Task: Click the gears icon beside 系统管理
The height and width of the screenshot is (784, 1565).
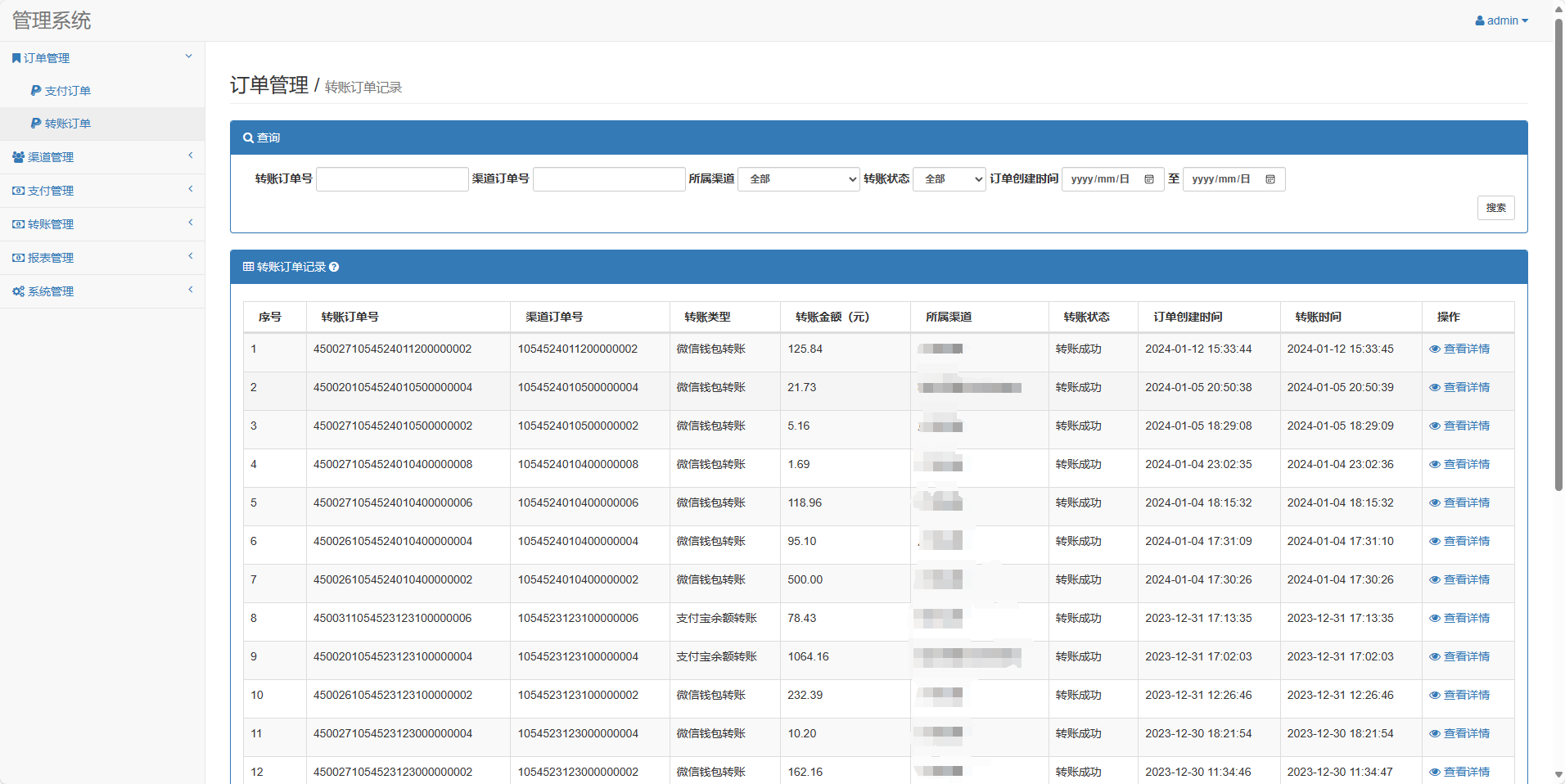Action: [x=18, y=291]
